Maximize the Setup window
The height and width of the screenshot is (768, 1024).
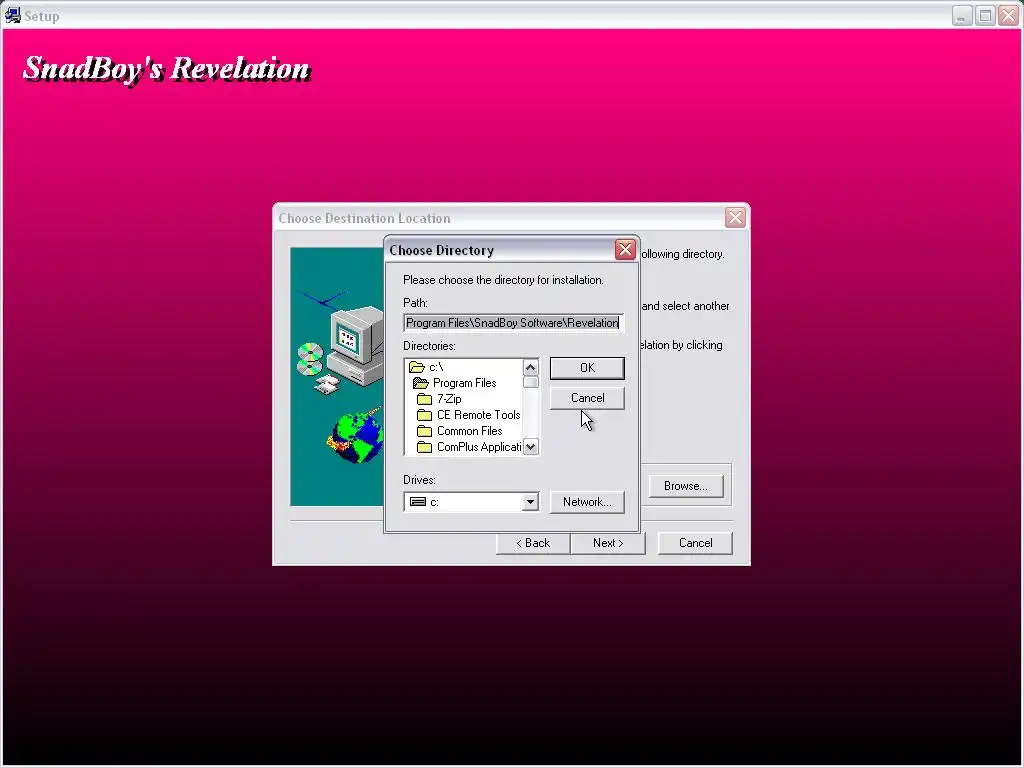point(985,15)
